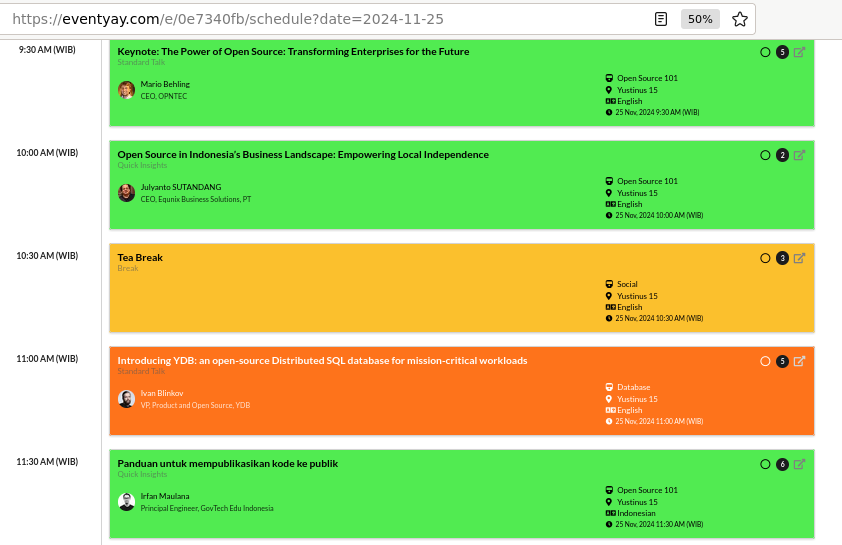The height and width of the screenshot is (545, 842).
Task: Mark the Keynote session as favorite circle
Action: [765, 52]
